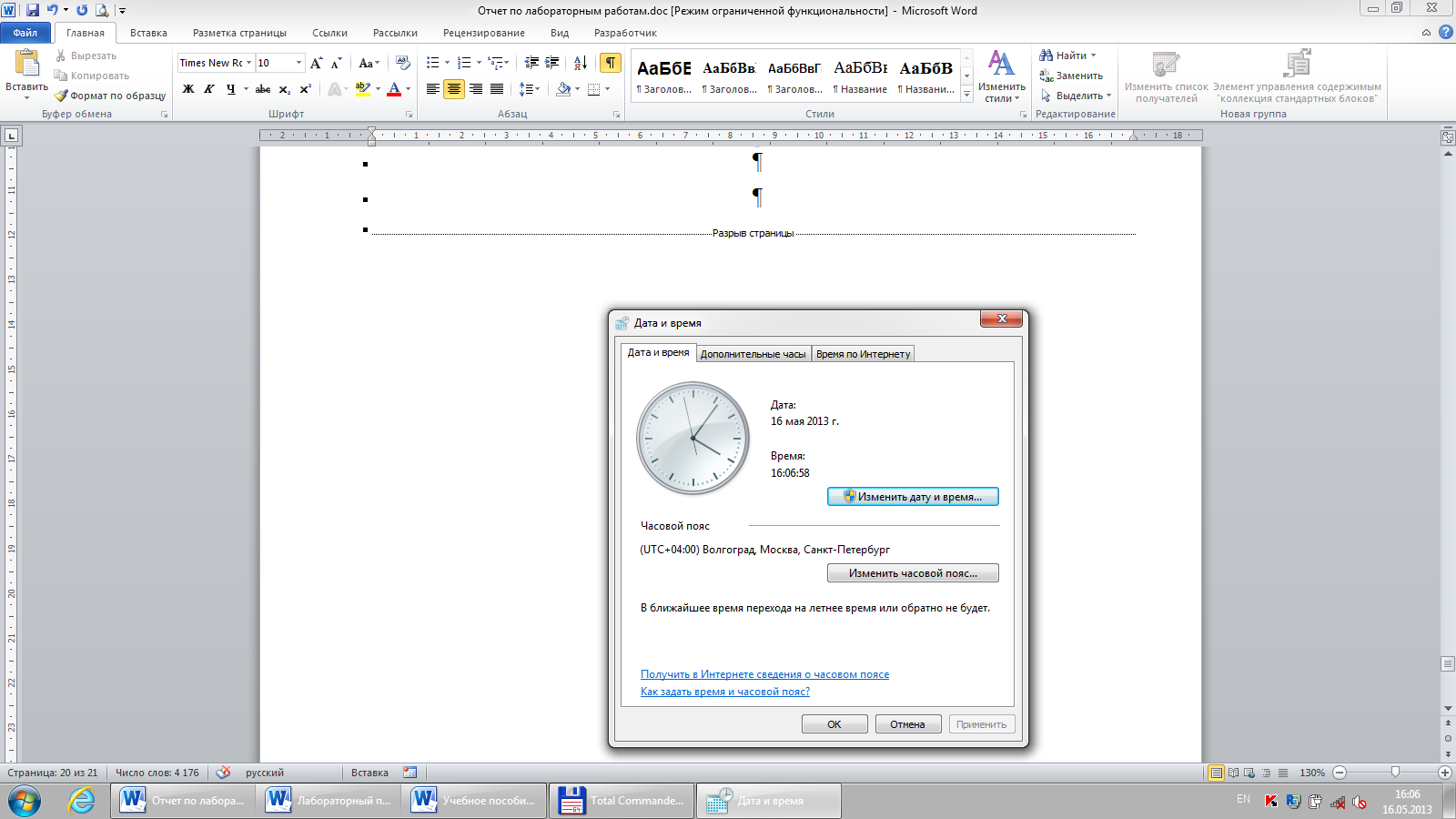Click Изменить дату и время button

913,497
